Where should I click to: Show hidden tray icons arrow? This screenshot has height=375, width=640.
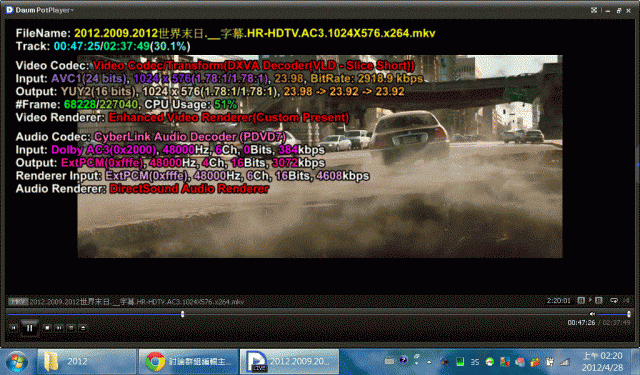(429, 362)
